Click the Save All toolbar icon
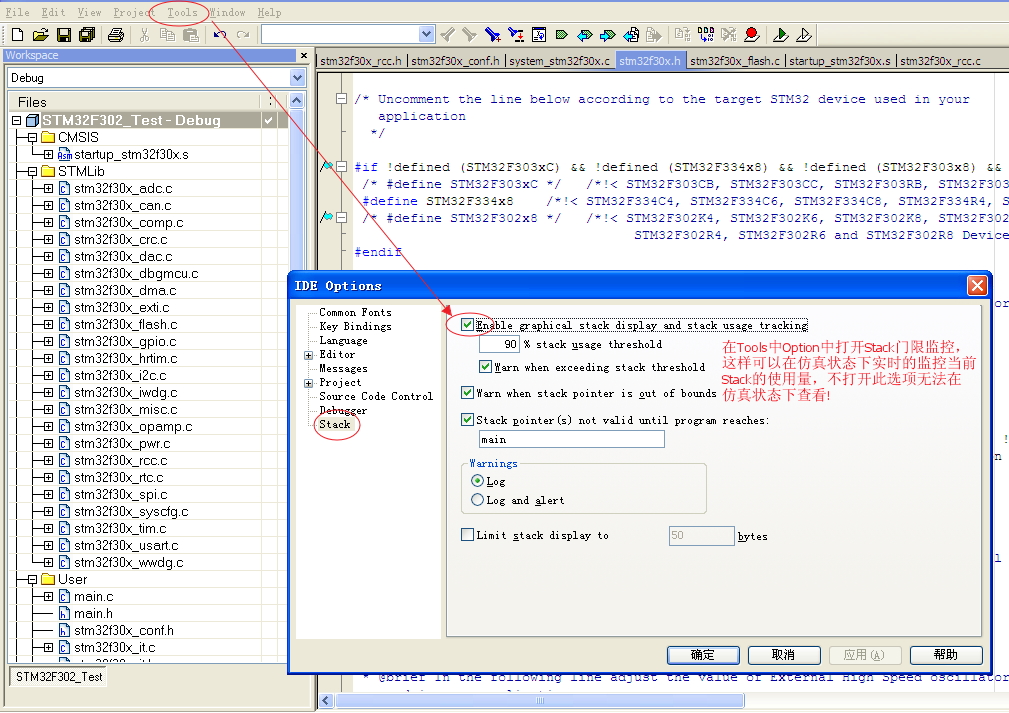Image resolution: width=1009 pixels, height=713 pixels. [87, 35]
